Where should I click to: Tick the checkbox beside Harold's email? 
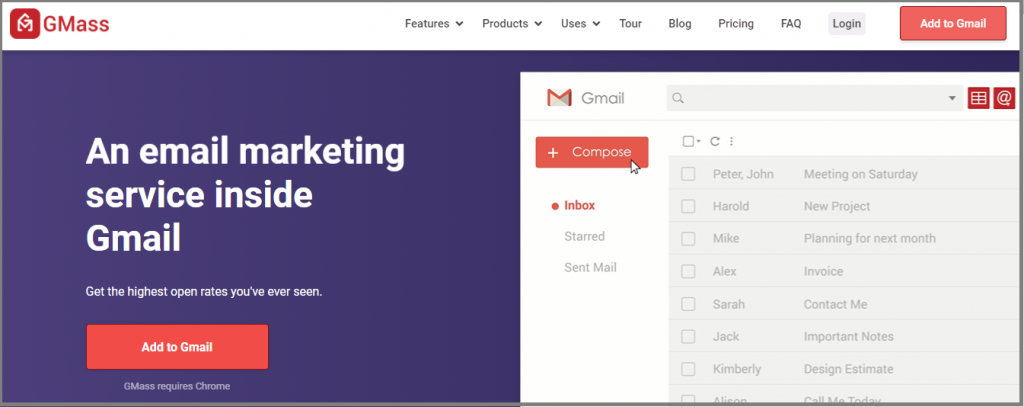pyautogui.click(x=688, y=206)
